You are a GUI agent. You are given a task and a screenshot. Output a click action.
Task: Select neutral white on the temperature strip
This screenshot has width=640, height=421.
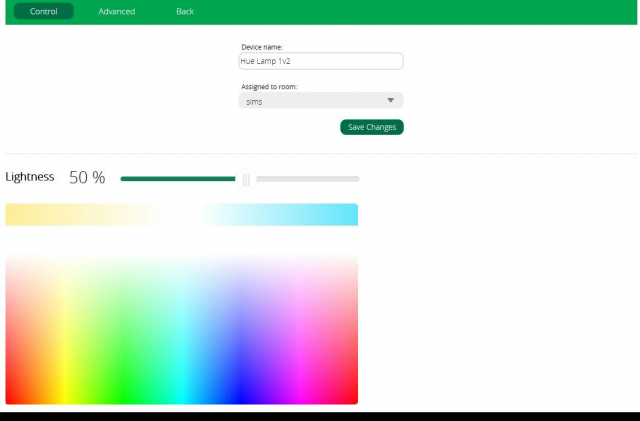[x=181, y=215]
